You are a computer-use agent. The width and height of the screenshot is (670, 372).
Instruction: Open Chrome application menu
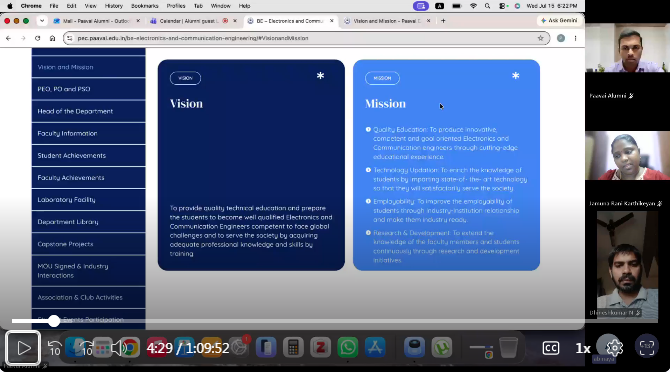(x=31, y=6)
